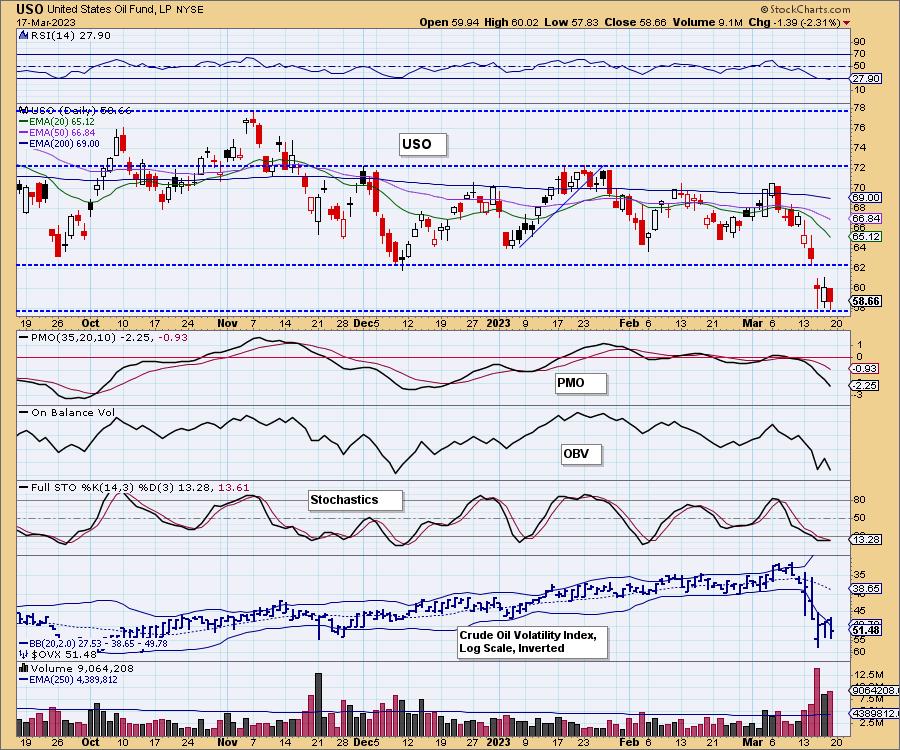Click the purple EMA(50) legend line
The image size is (900, 750).
(x=24, y=133)
